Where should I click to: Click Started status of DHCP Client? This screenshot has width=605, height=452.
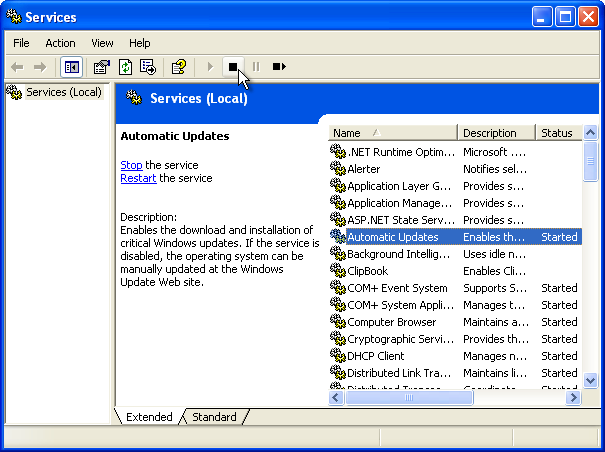[559, 356]
